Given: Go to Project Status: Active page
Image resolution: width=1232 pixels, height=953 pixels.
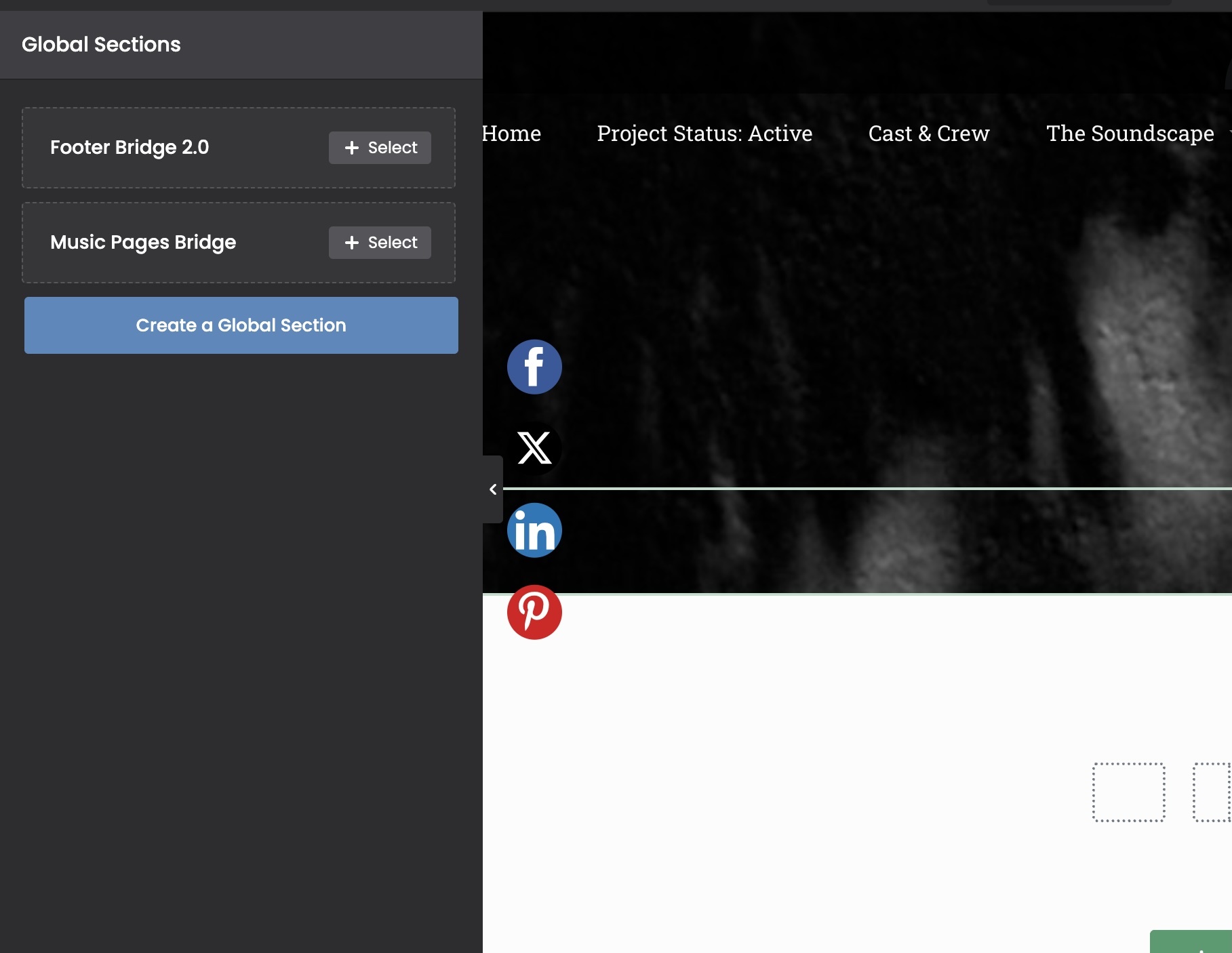Looking at the screenshot, I should pyautogui.click(x=704, y=134).
